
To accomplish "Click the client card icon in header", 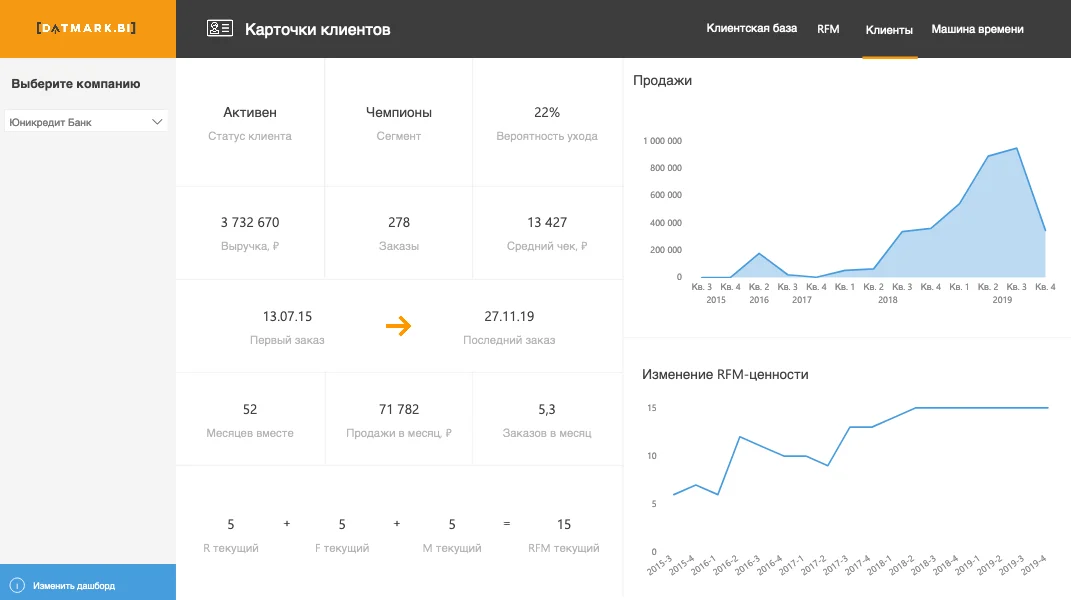I will point(219,29).
